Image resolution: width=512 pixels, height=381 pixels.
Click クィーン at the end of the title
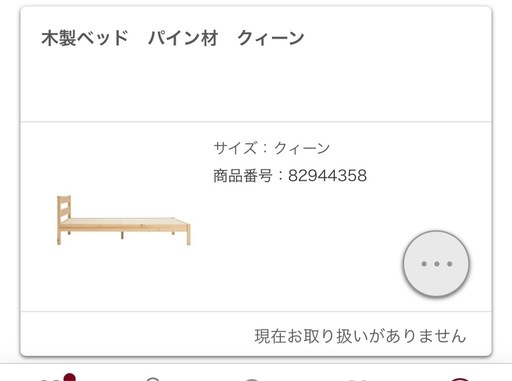[271, 38]
